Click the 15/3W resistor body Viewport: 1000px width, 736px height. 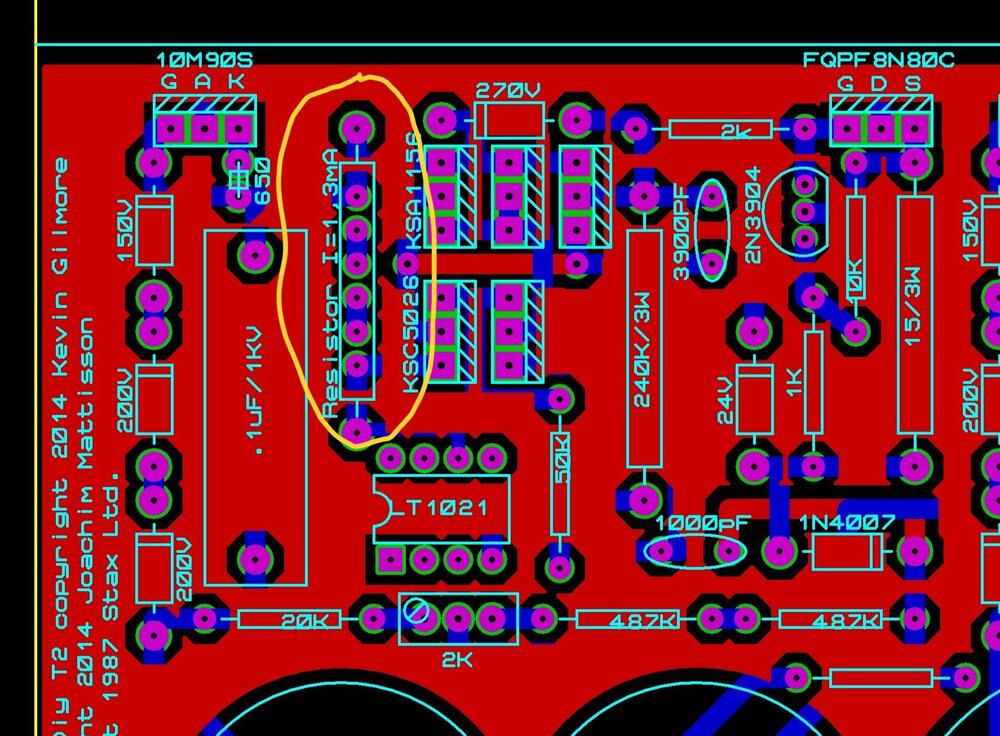pyautogui.click(x=914, y=315)
